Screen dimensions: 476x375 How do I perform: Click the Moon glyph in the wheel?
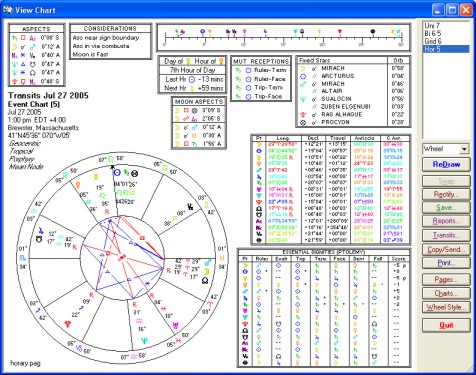(207, 271)
